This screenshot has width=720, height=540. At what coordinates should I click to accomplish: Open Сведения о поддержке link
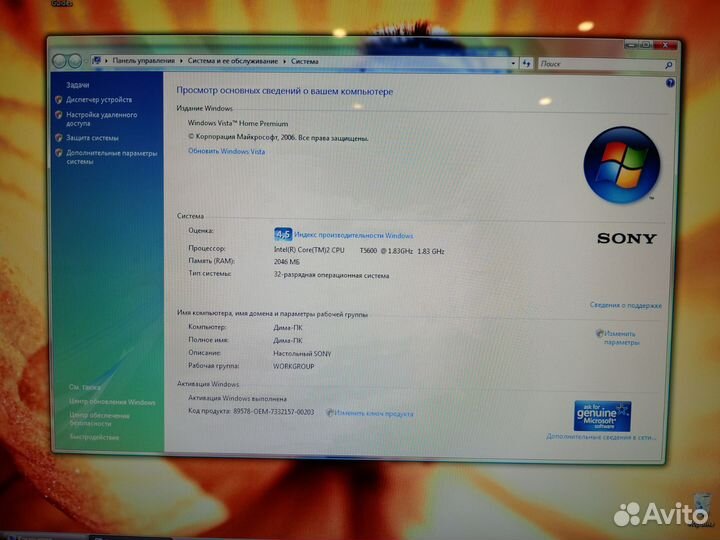pyautogui.click(x=625, y=305)
